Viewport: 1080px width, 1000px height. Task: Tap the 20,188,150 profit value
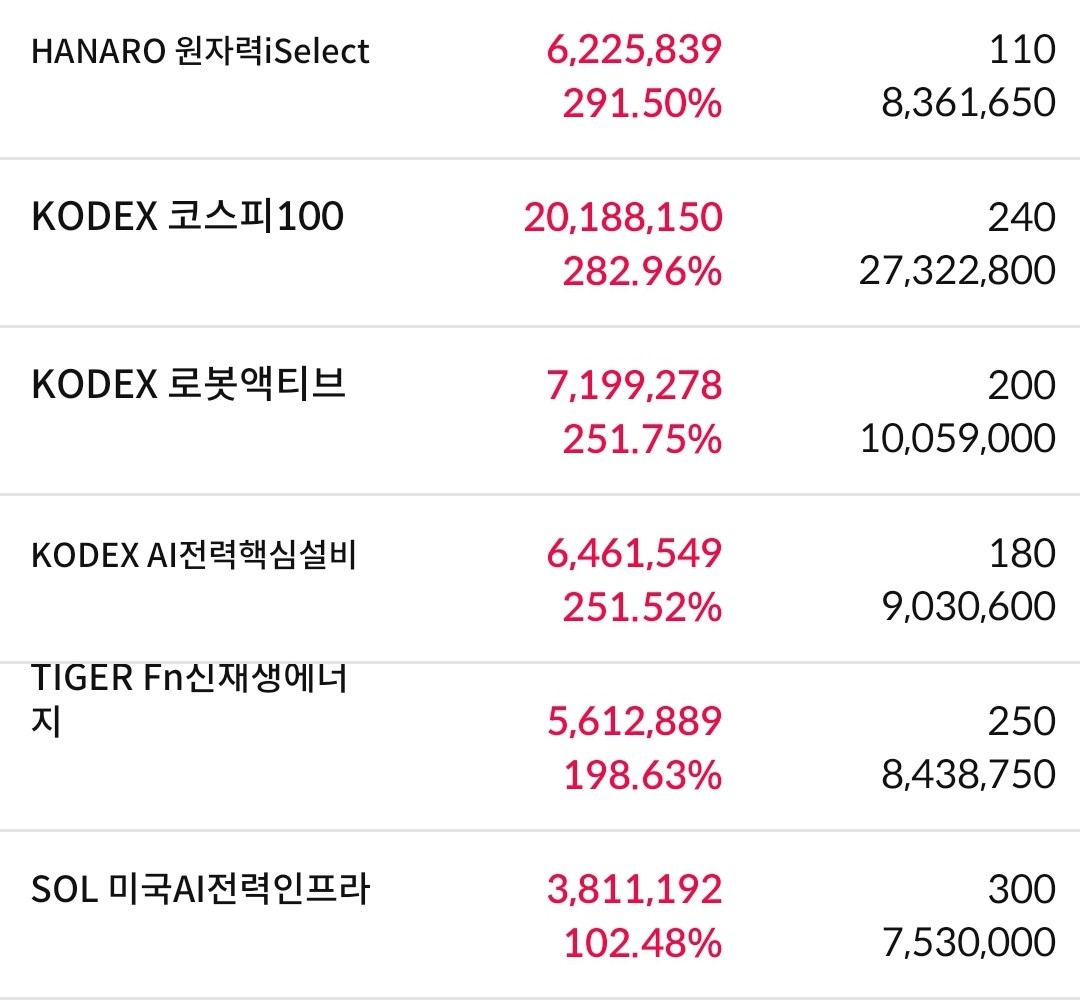coord(623,217)
